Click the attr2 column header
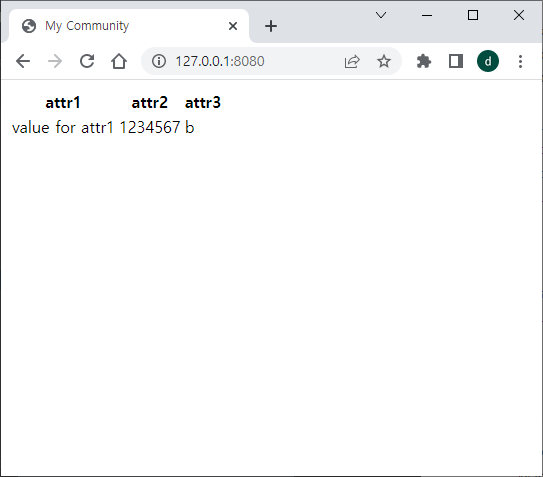543x477 pixels. [x=150, y=103]
